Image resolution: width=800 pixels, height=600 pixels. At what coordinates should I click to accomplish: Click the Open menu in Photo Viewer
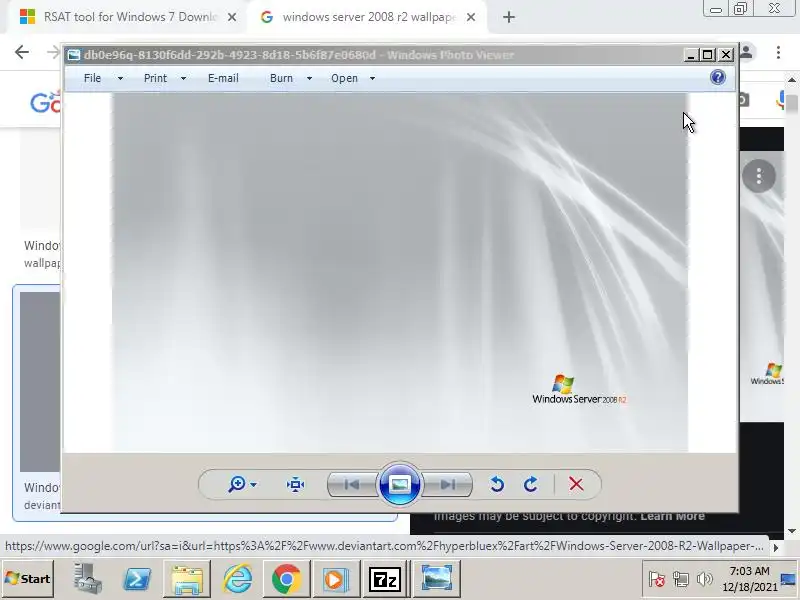click(344, 78)
